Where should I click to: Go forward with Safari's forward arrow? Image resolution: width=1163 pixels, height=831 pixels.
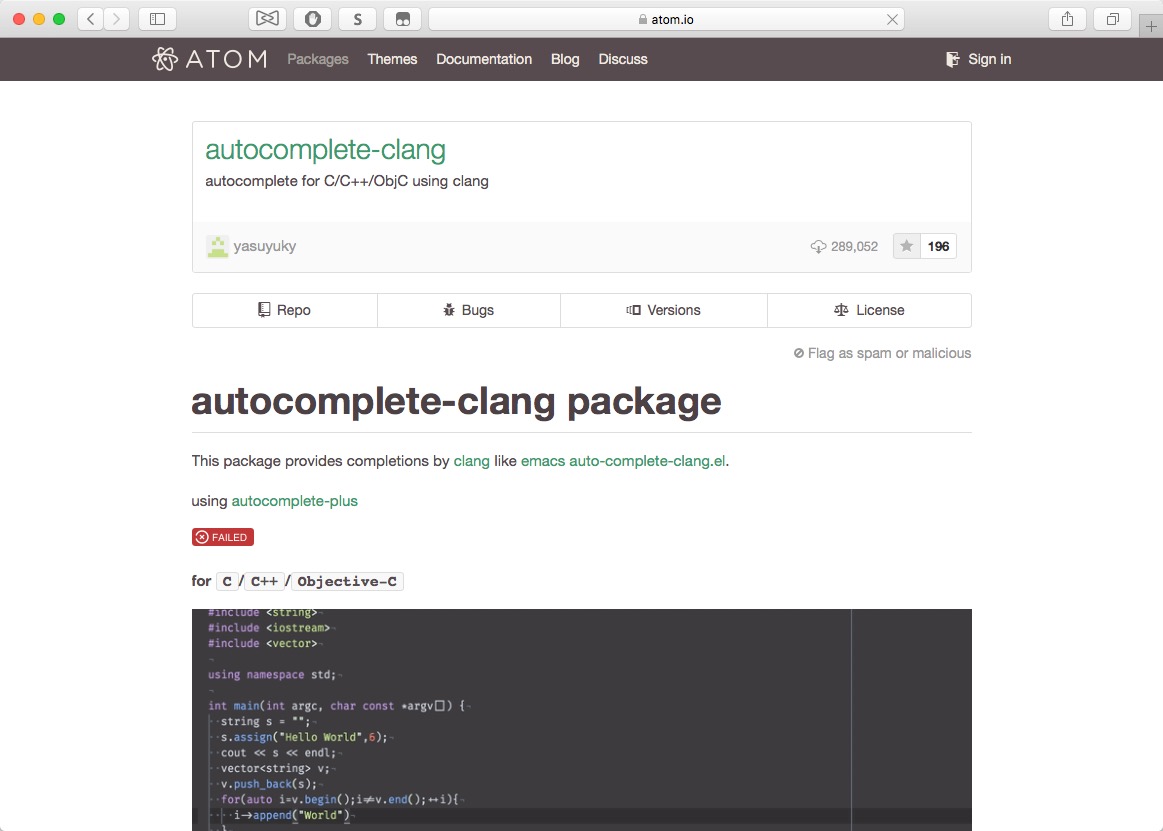(x=116, y=19)
